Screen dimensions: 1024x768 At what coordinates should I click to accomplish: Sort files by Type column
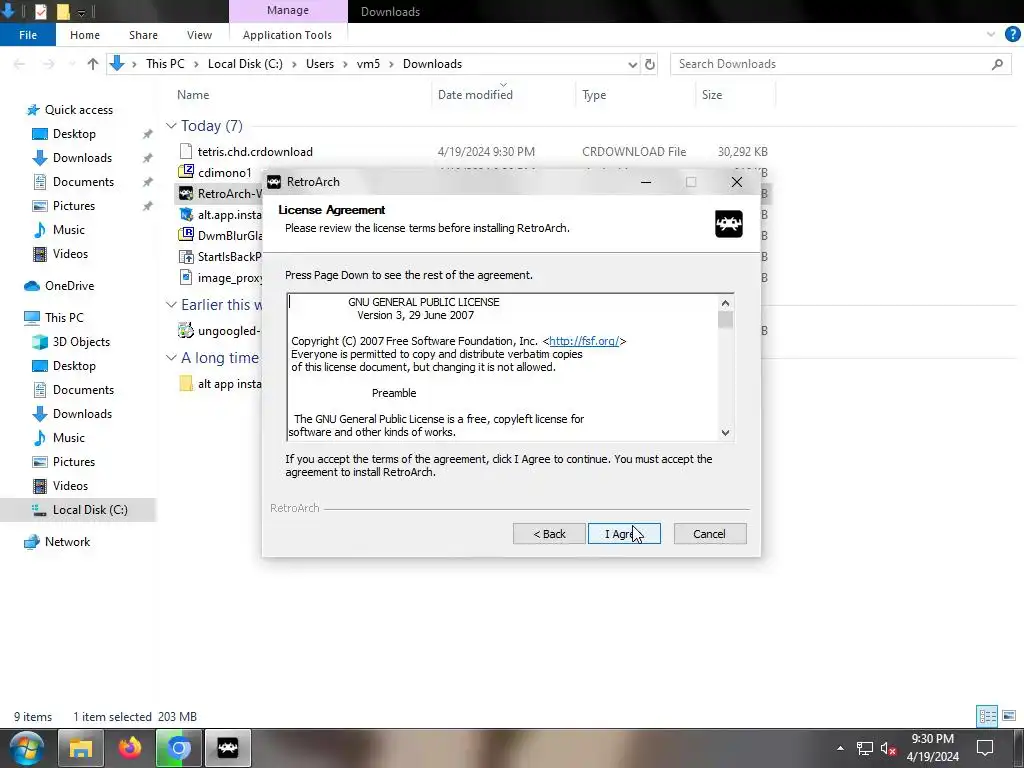[594, 95]
